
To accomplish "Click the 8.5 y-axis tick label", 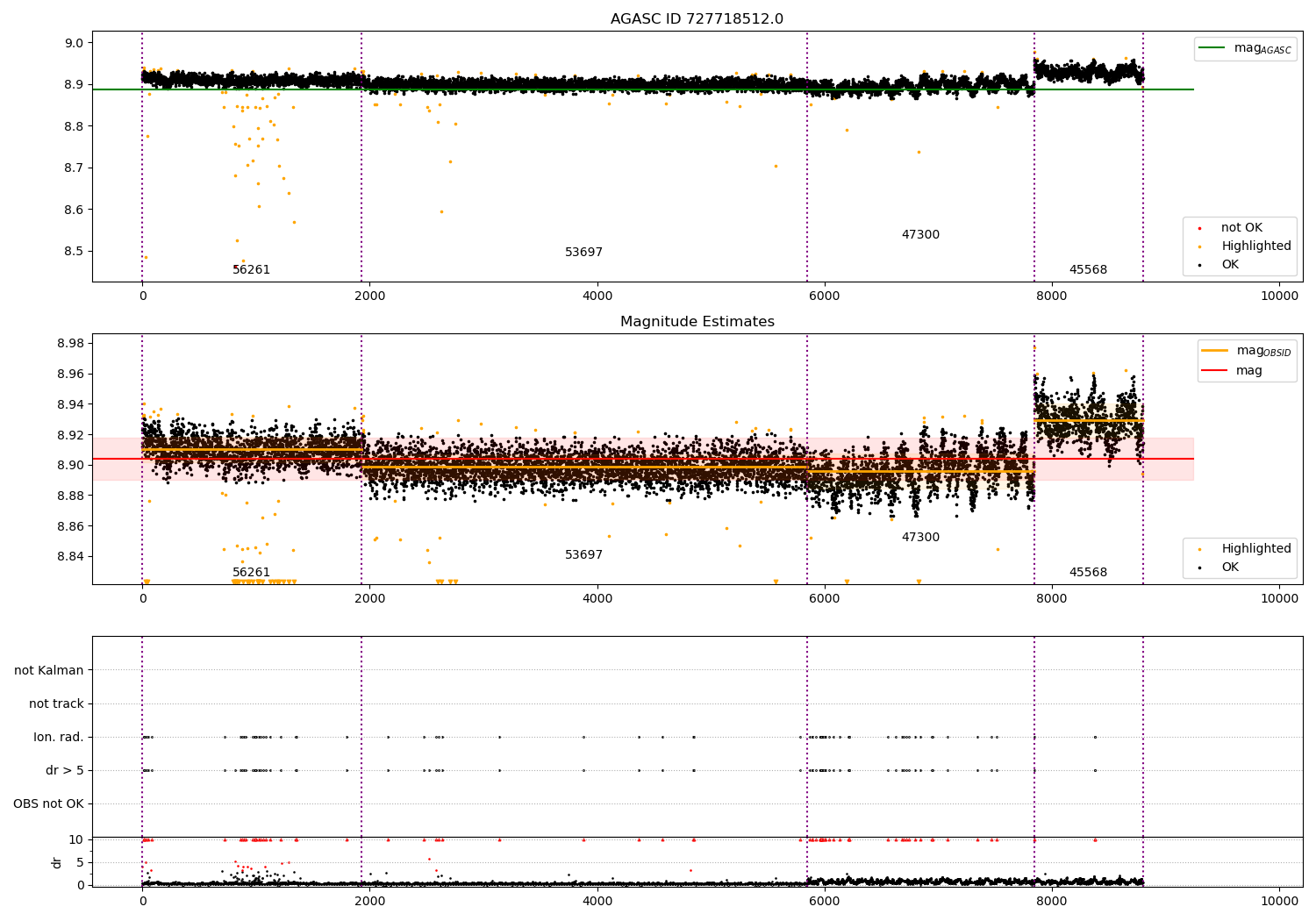I will [x=75, y=251].
